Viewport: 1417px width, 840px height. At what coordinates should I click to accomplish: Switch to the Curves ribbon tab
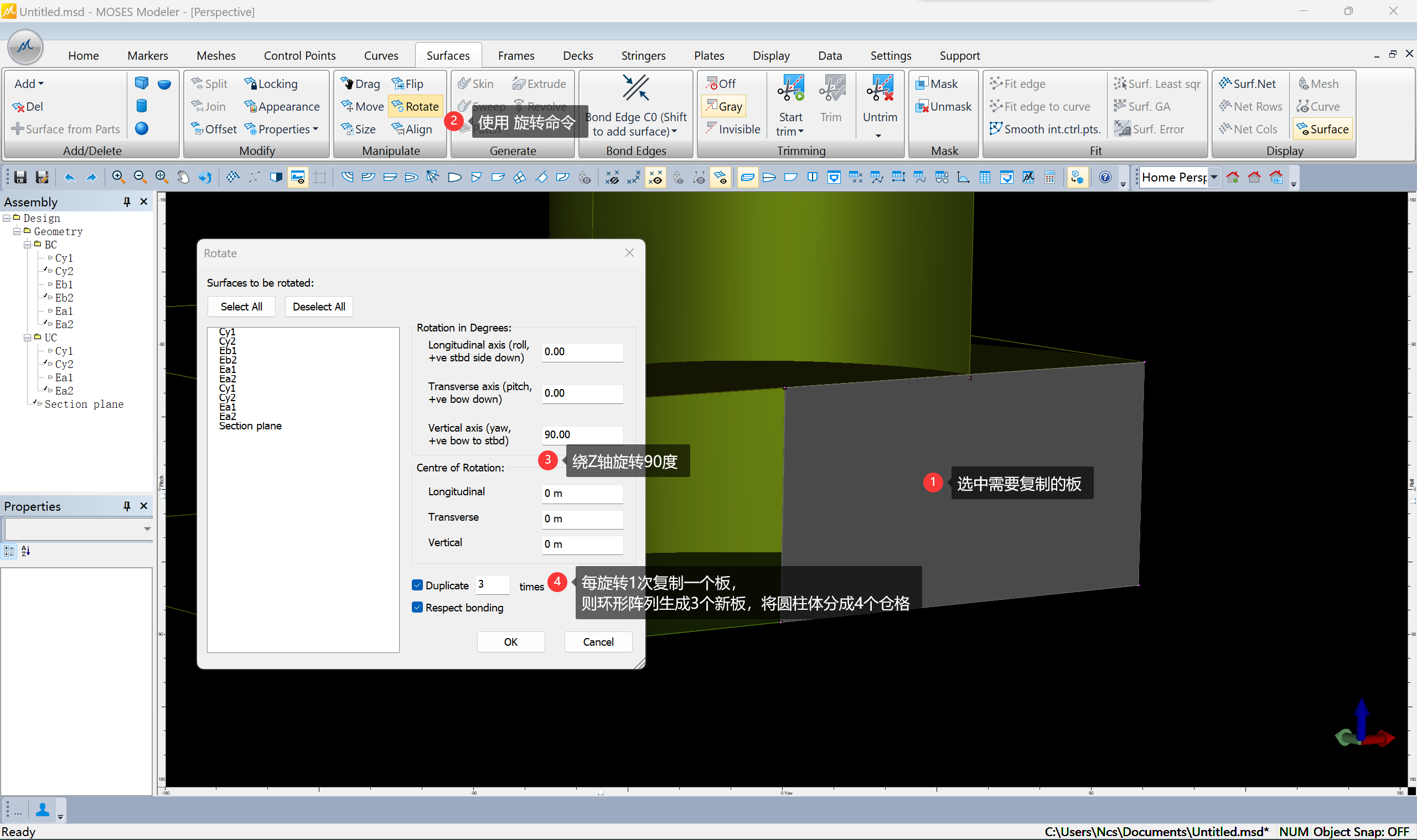click(x=381, y=55)
